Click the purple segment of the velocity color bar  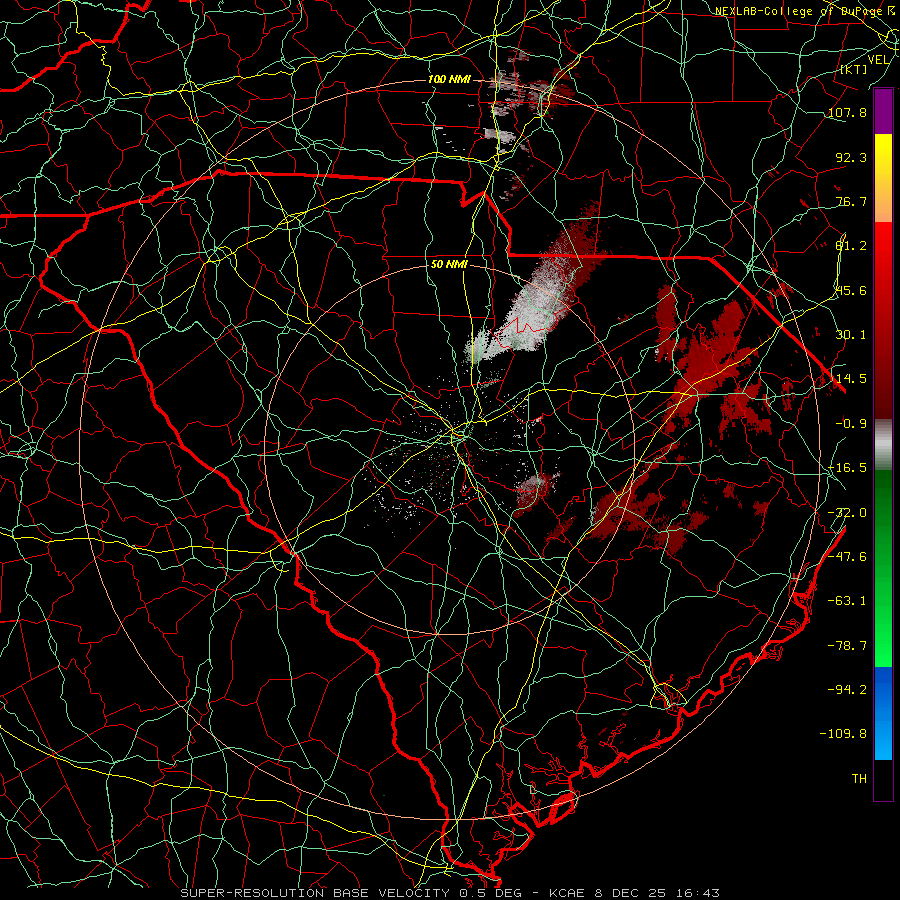point(883,111)
